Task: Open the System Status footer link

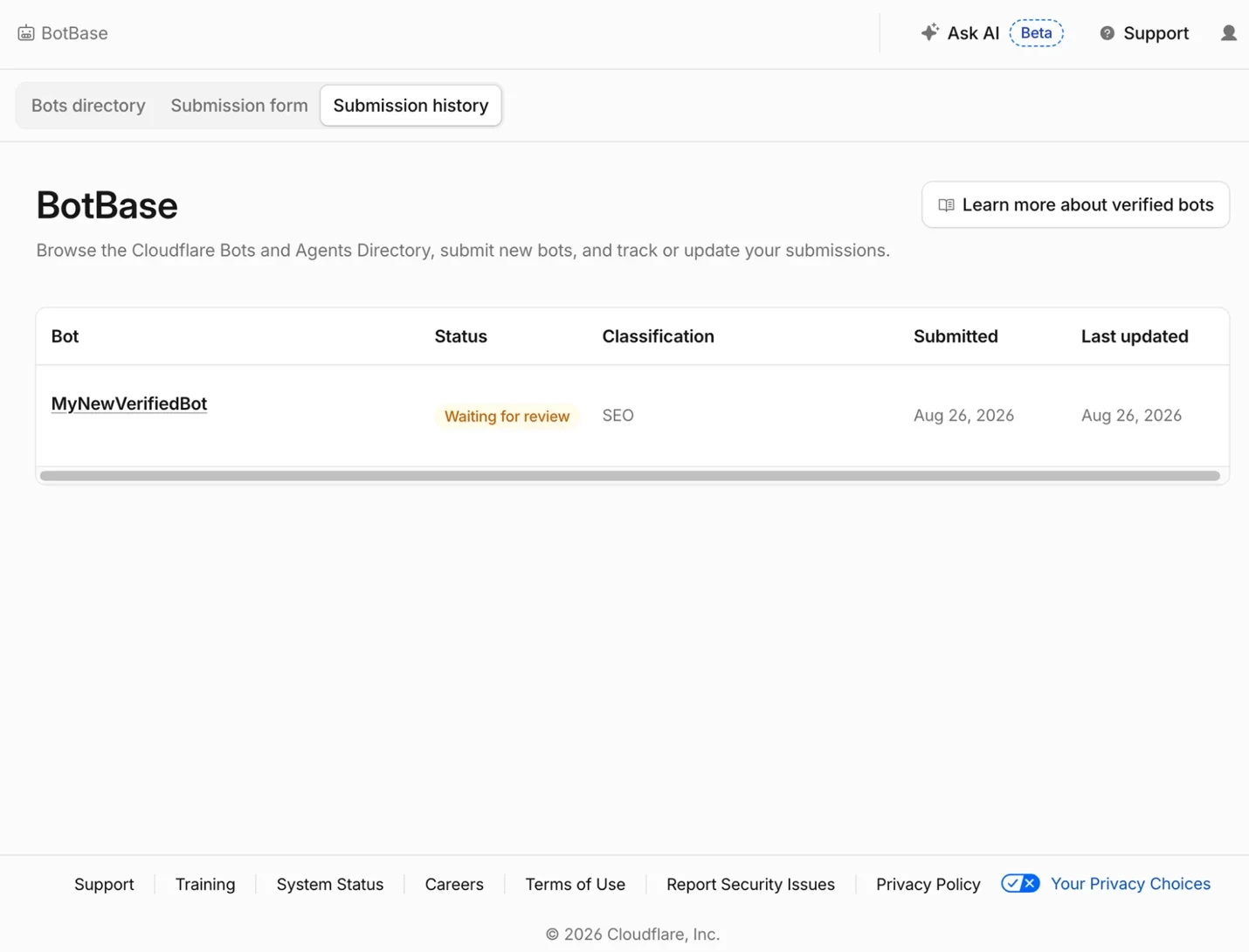Action: click(x=330, y=885)
